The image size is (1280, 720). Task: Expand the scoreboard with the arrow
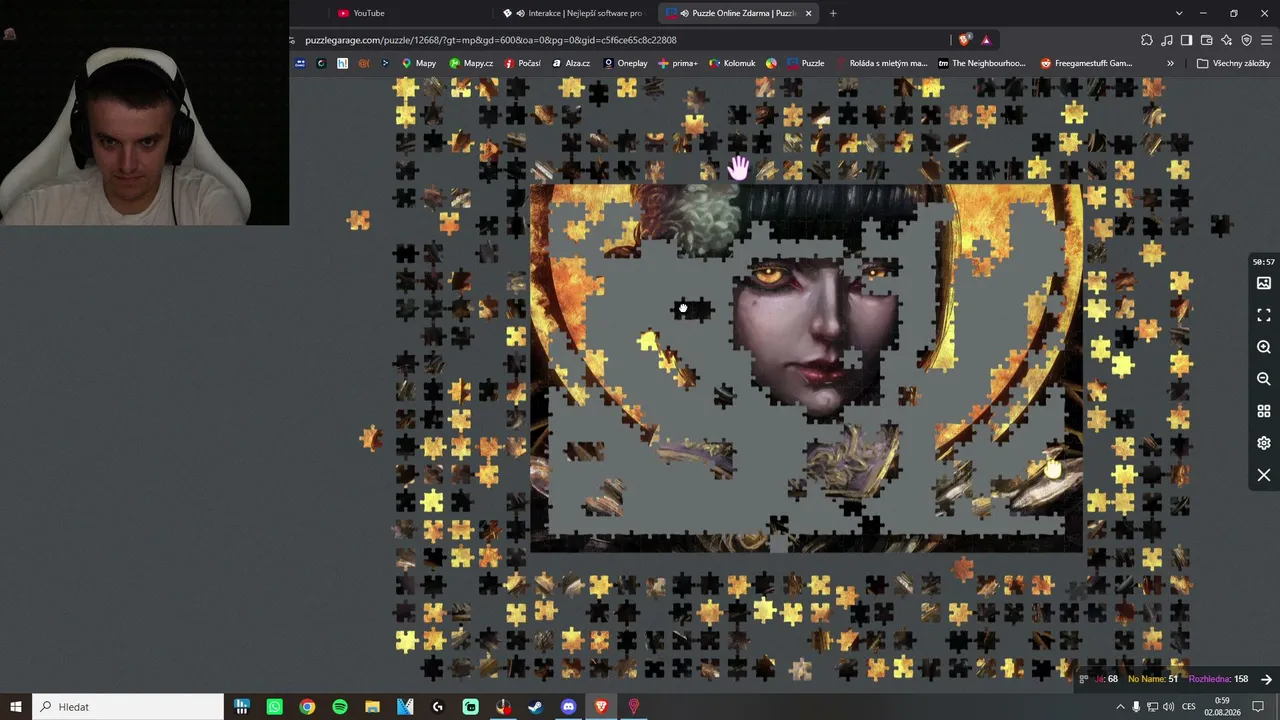coord(1266,679)
